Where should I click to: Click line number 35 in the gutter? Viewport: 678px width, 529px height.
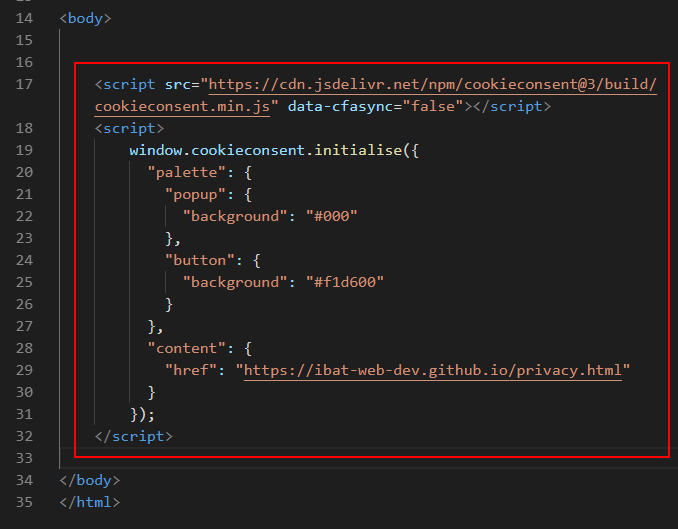pyautogui.click(x=24, y=502)
